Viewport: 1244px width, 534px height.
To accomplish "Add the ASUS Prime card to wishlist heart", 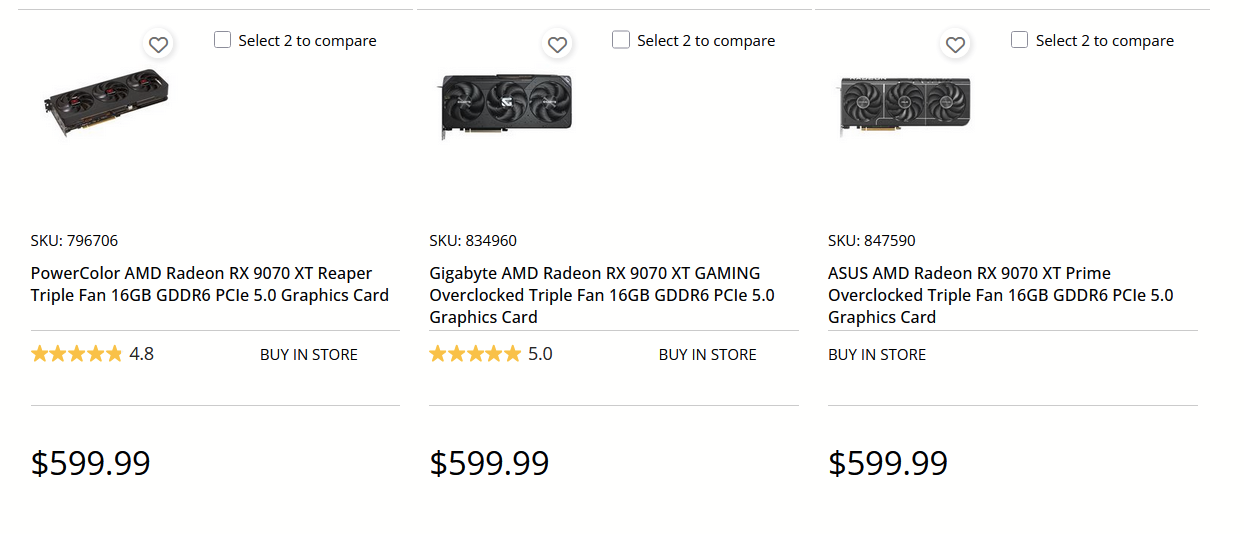I will point(955,45).
